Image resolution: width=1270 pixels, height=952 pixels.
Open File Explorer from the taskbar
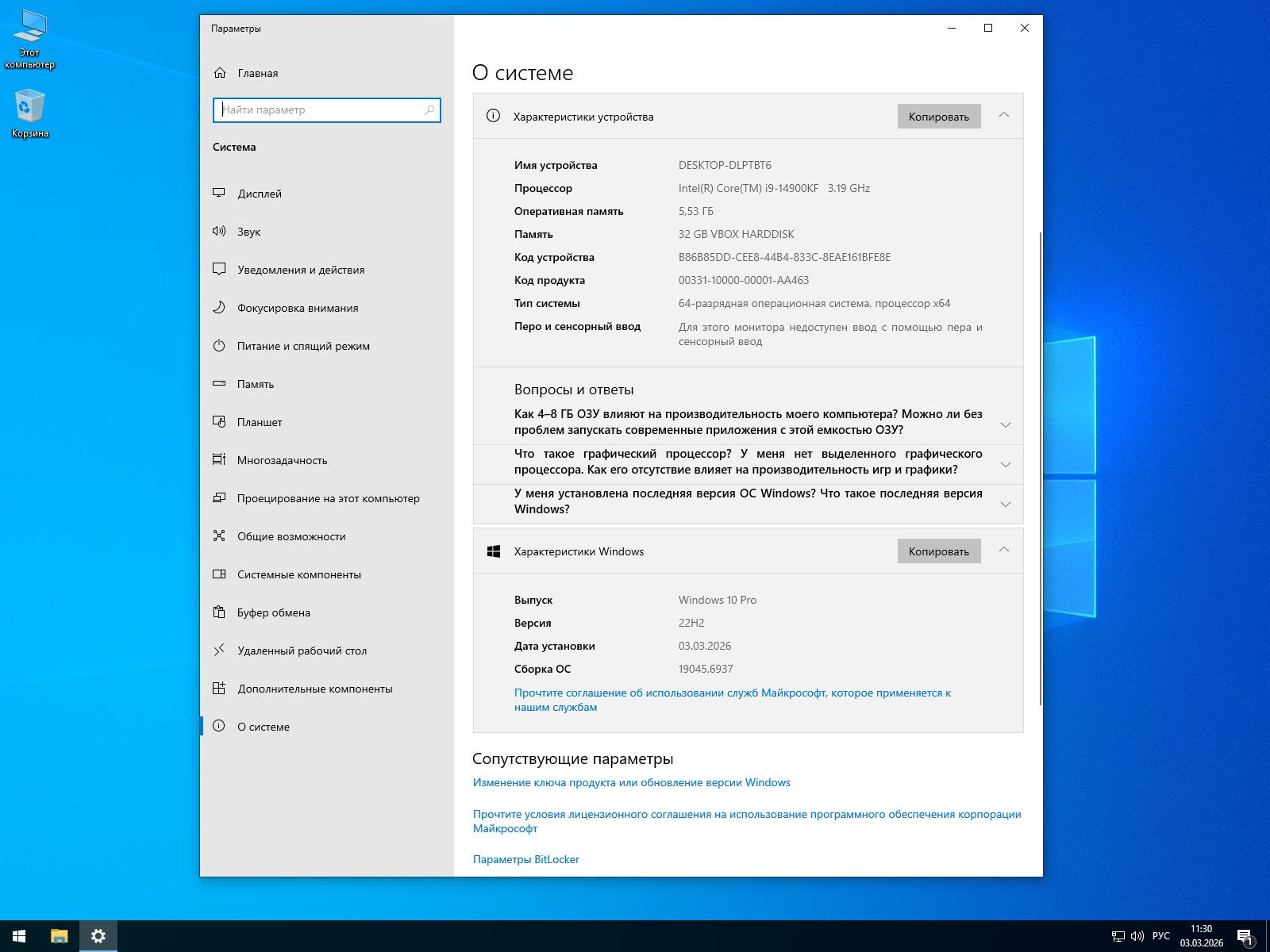click(59, 936)
